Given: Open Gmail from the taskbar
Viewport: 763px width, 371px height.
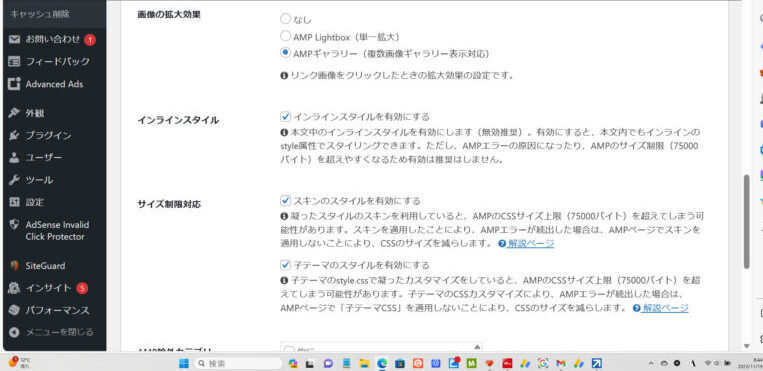Looking at the screenshot, I should tap(561, 363).
